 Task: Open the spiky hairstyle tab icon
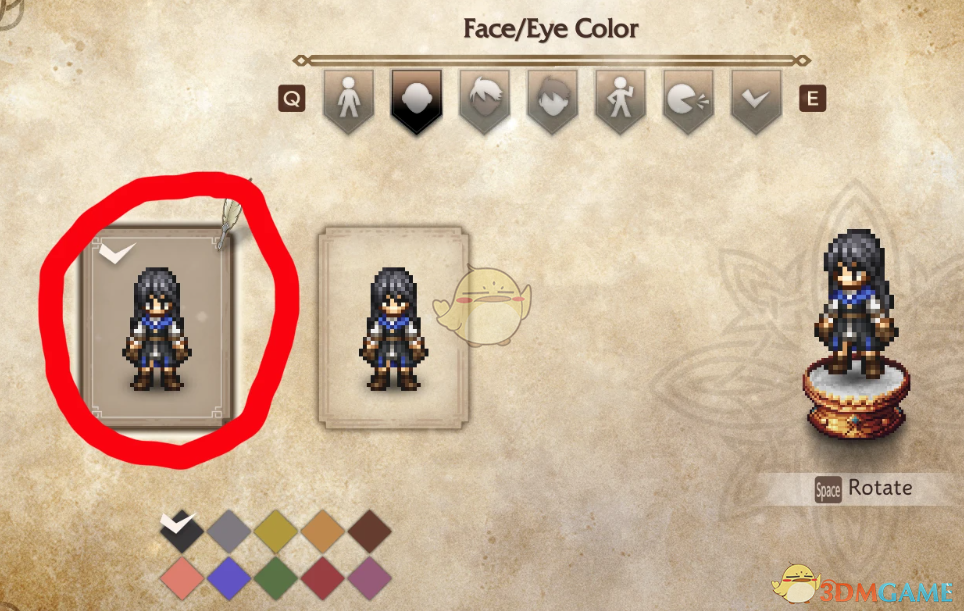click(484, 100)
